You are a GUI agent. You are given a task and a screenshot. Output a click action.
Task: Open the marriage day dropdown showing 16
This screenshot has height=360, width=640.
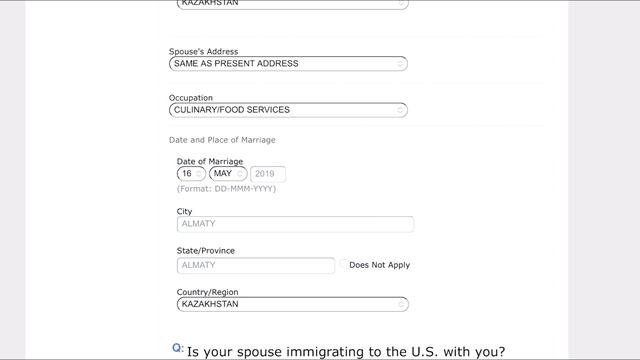(x=191, y=174)
